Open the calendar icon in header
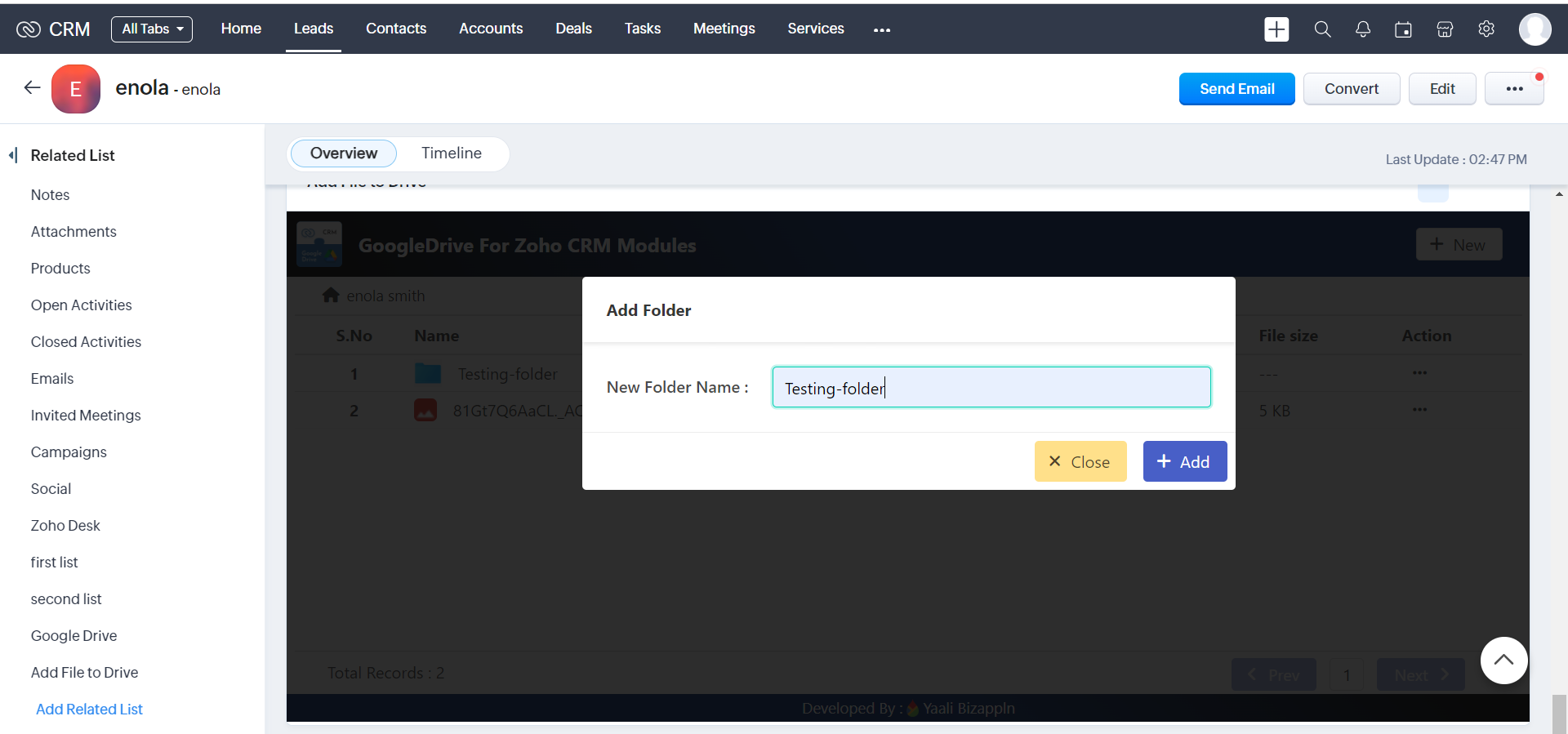The height and width of the screenshot is (734, 1568). (1403, 29)
